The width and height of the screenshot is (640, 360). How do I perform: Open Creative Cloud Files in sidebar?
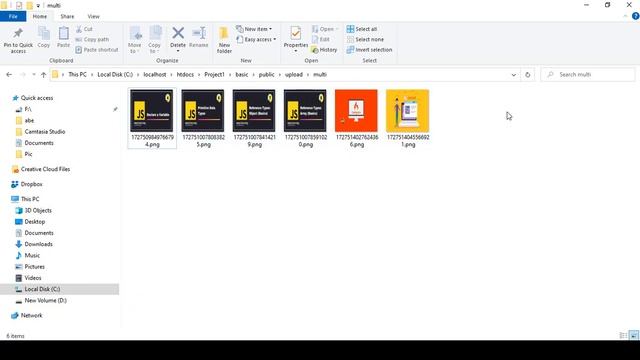point(45,169)
